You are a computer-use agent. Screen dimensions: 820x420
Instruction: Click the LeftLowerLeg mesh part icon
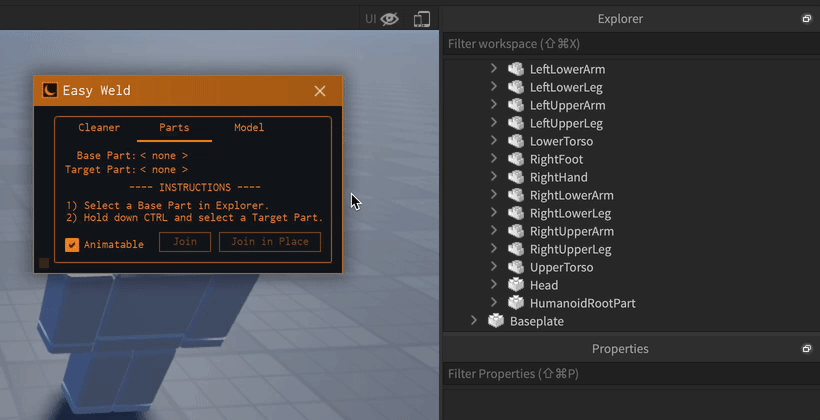click(516, 87)
